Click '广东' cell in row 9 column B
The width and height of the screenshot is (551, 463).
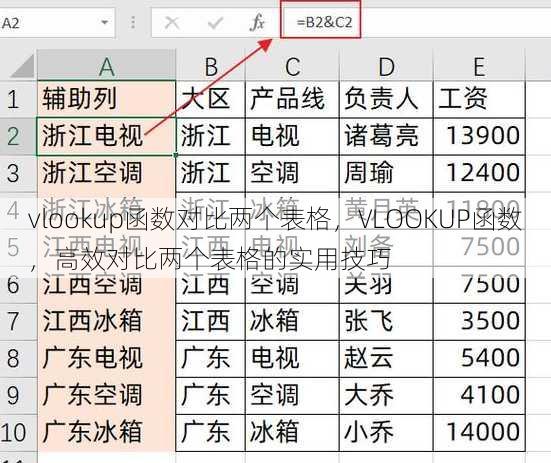[210, 396]
